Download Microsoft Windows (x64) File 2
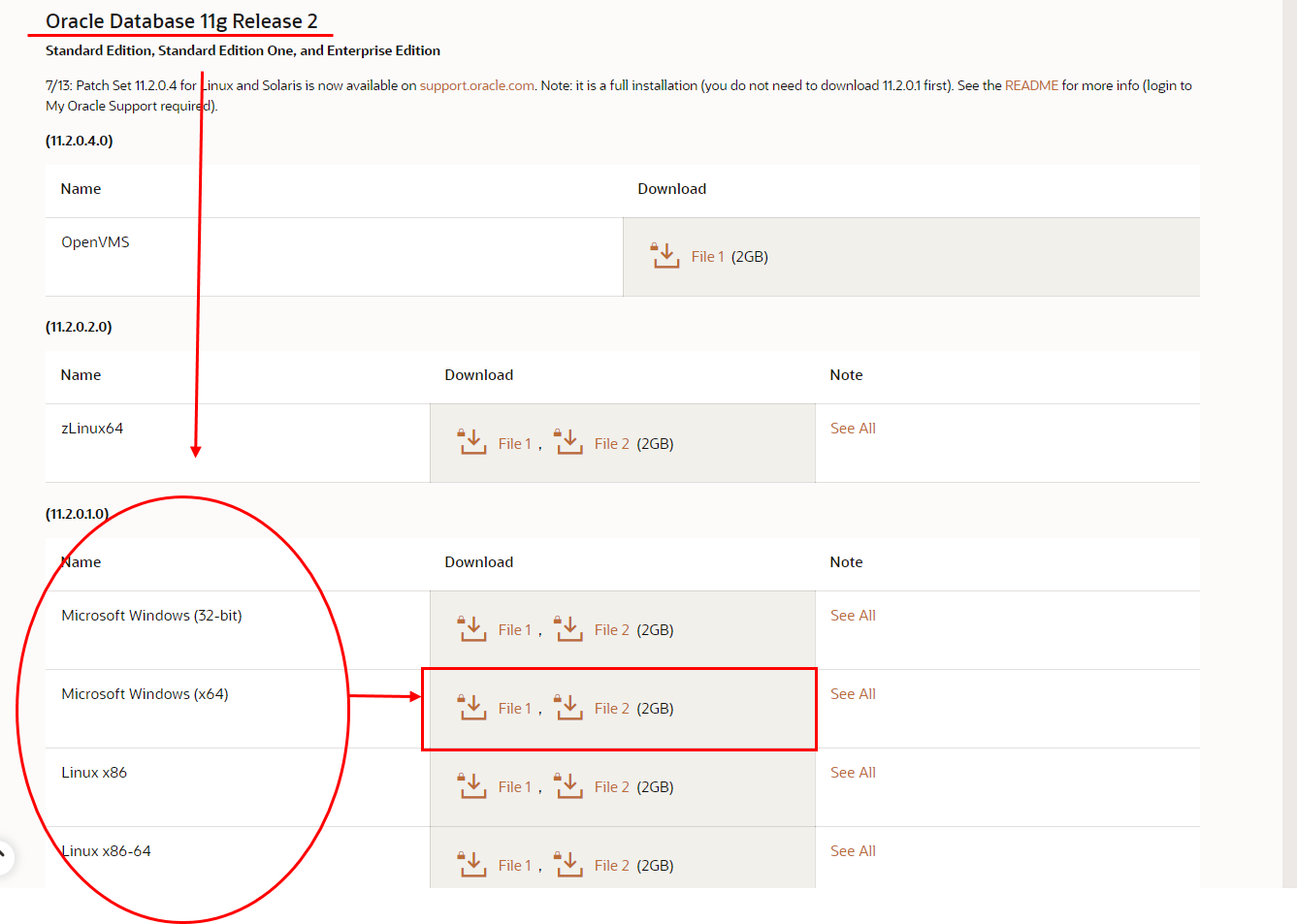 (611, 709)
